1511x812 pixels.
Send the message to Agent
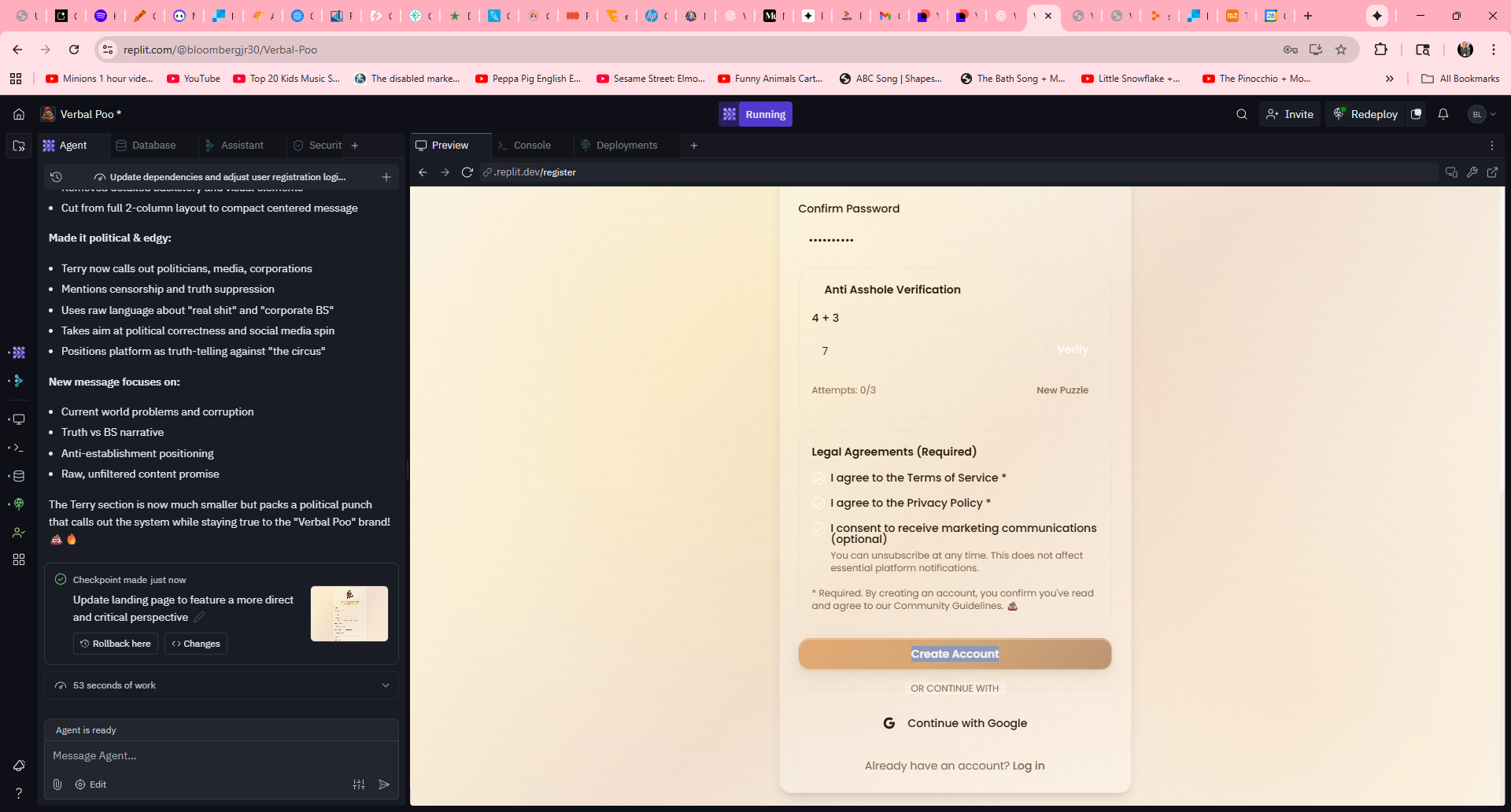384,784
